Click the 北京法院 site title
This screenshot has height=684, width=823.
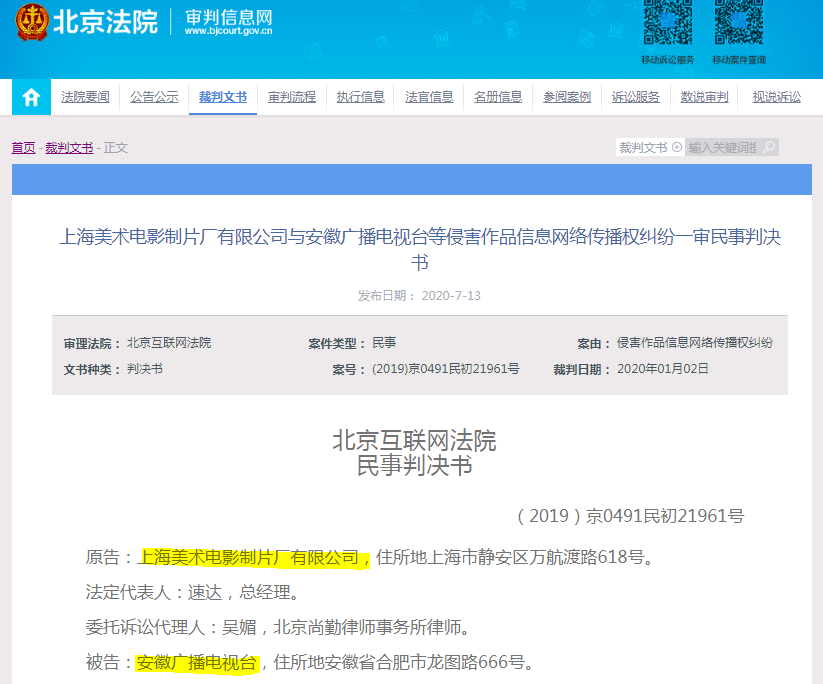pyautogui.click(x=105, y=22)
